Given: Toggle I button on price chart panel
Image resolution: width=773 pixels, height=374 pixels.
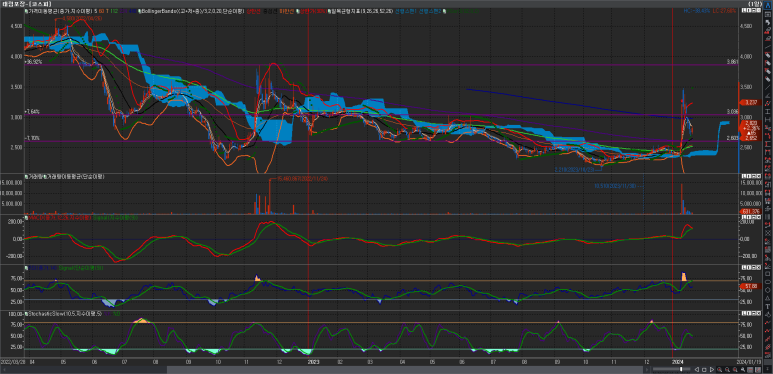Looking at the screenshot, I should [x=749, y=10].
